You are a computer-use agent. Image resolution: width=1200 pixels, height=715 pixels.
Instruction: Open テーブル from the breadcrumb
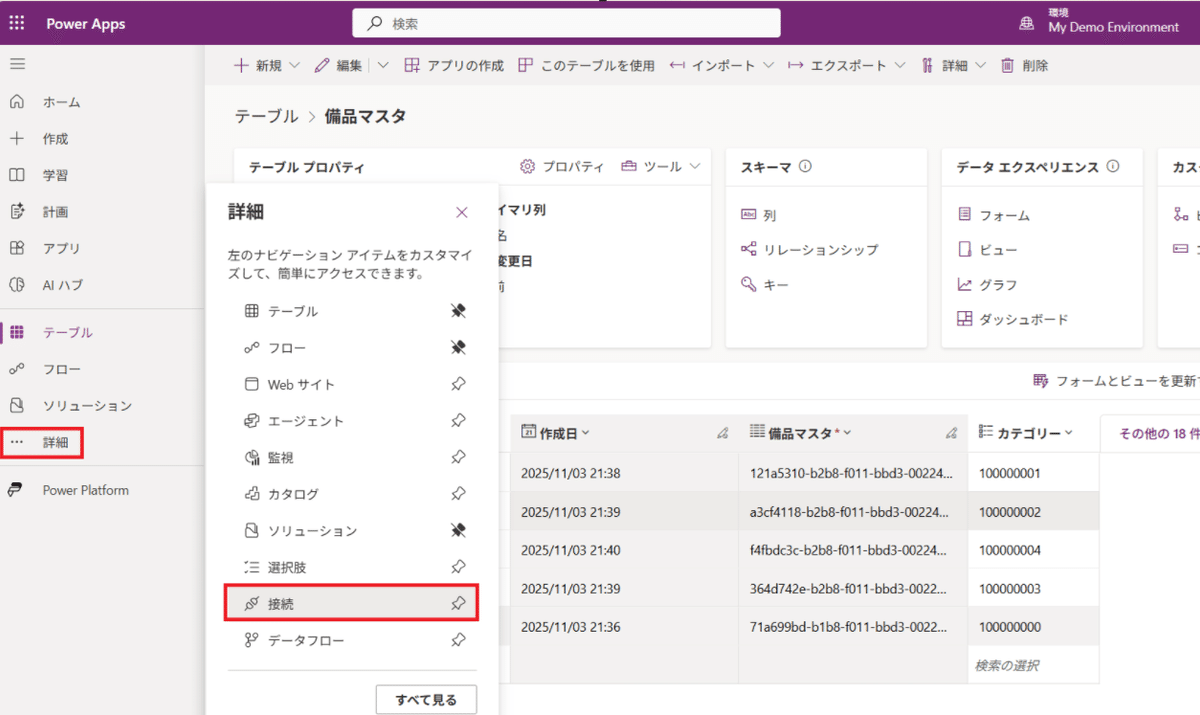[266, 116]
